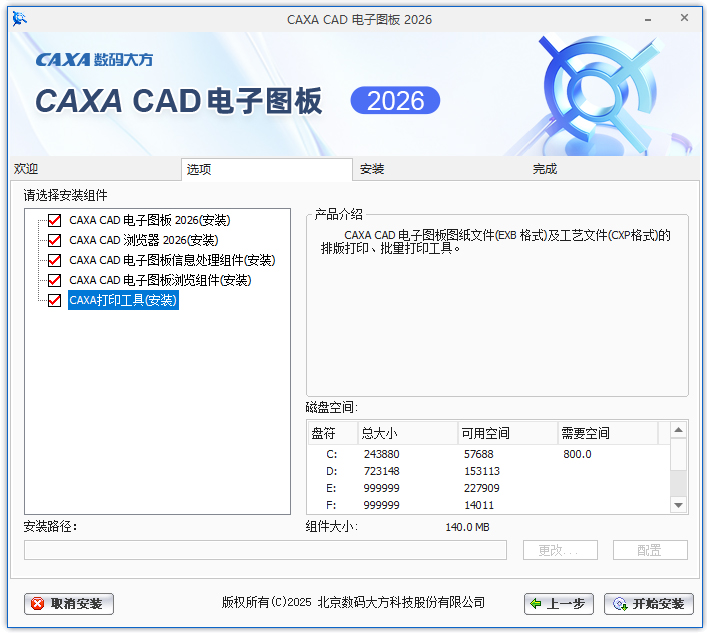The height and width of the screenshot is (633, 707).
Task: Toggle 电子图板信息处理组件 checkbox
Action: [55, 260]
